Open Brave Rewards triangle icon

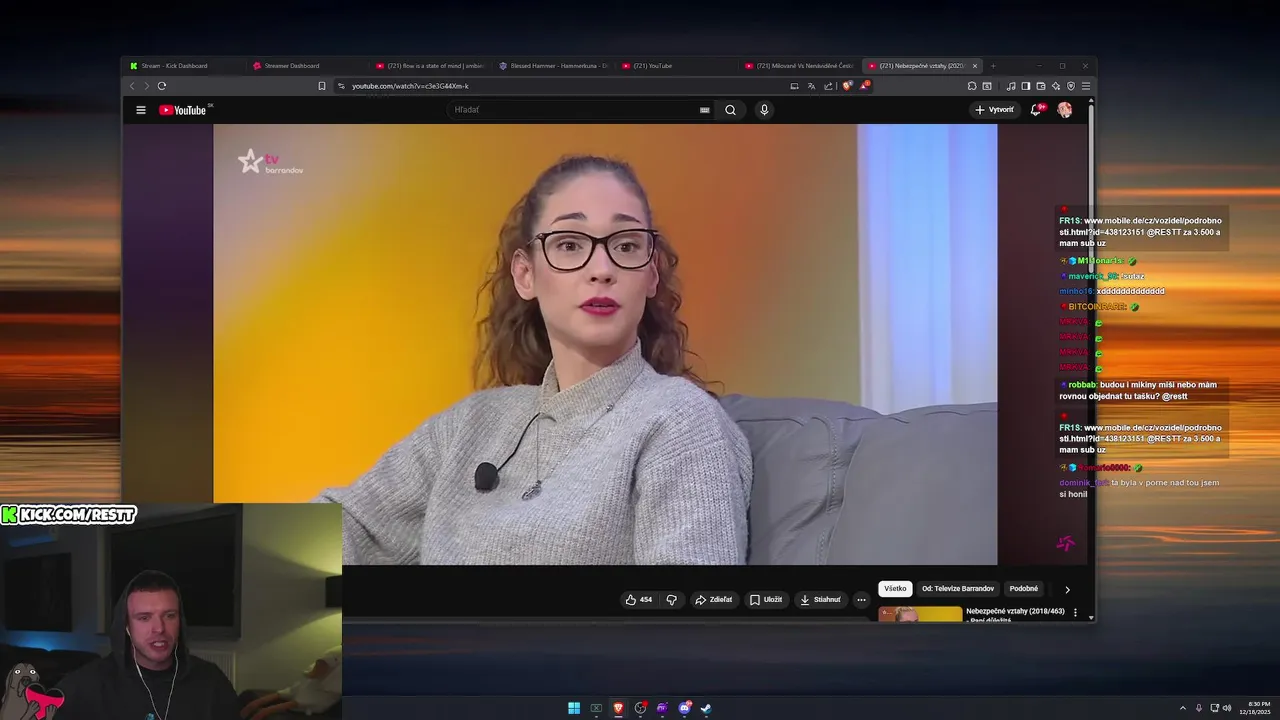click(x=864, y=86)
